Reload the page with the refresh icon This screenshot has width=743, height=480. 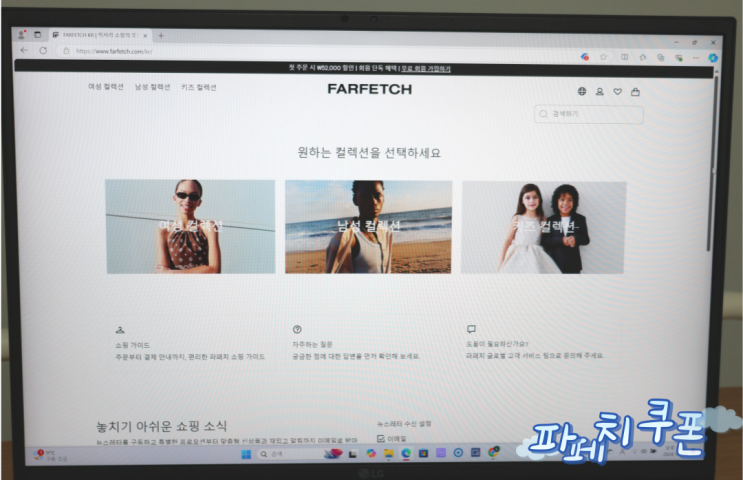point(43,50)
